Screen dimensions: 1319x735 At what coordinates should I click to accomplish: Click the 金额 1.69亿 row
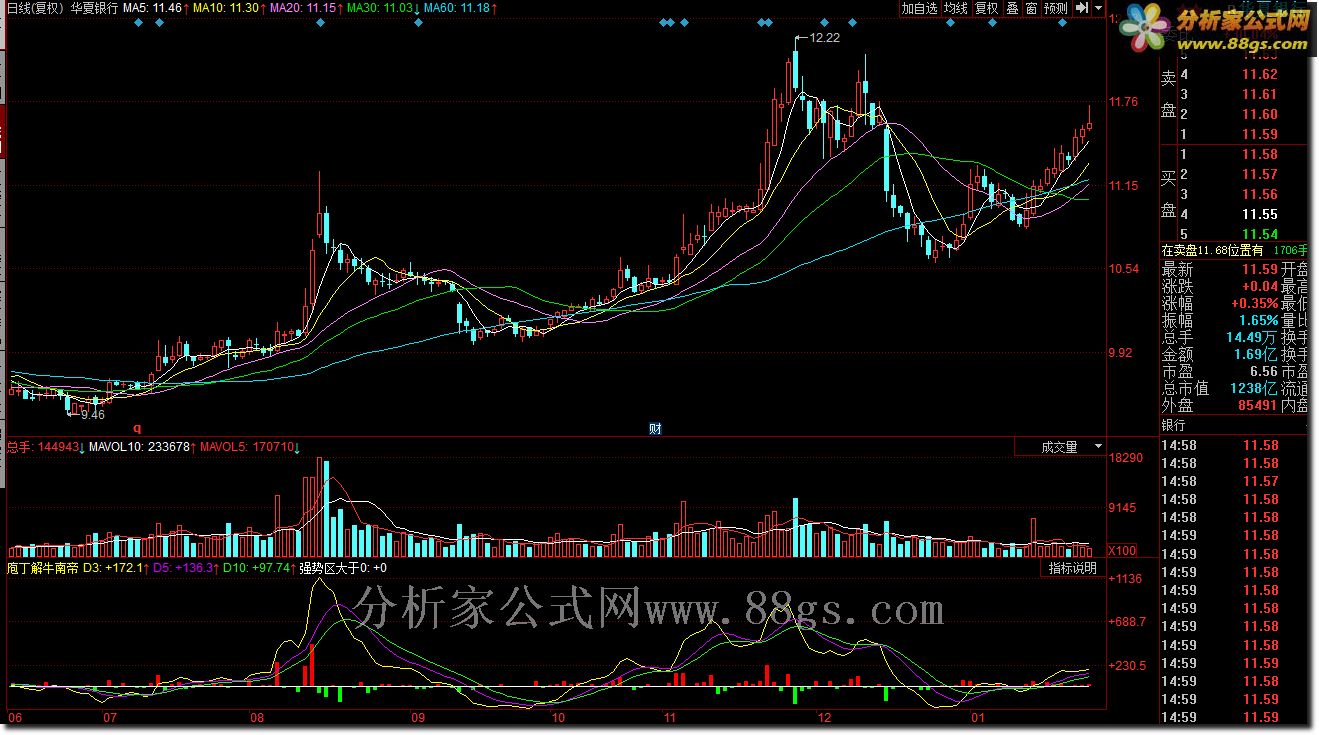[x=1220, y=354]
